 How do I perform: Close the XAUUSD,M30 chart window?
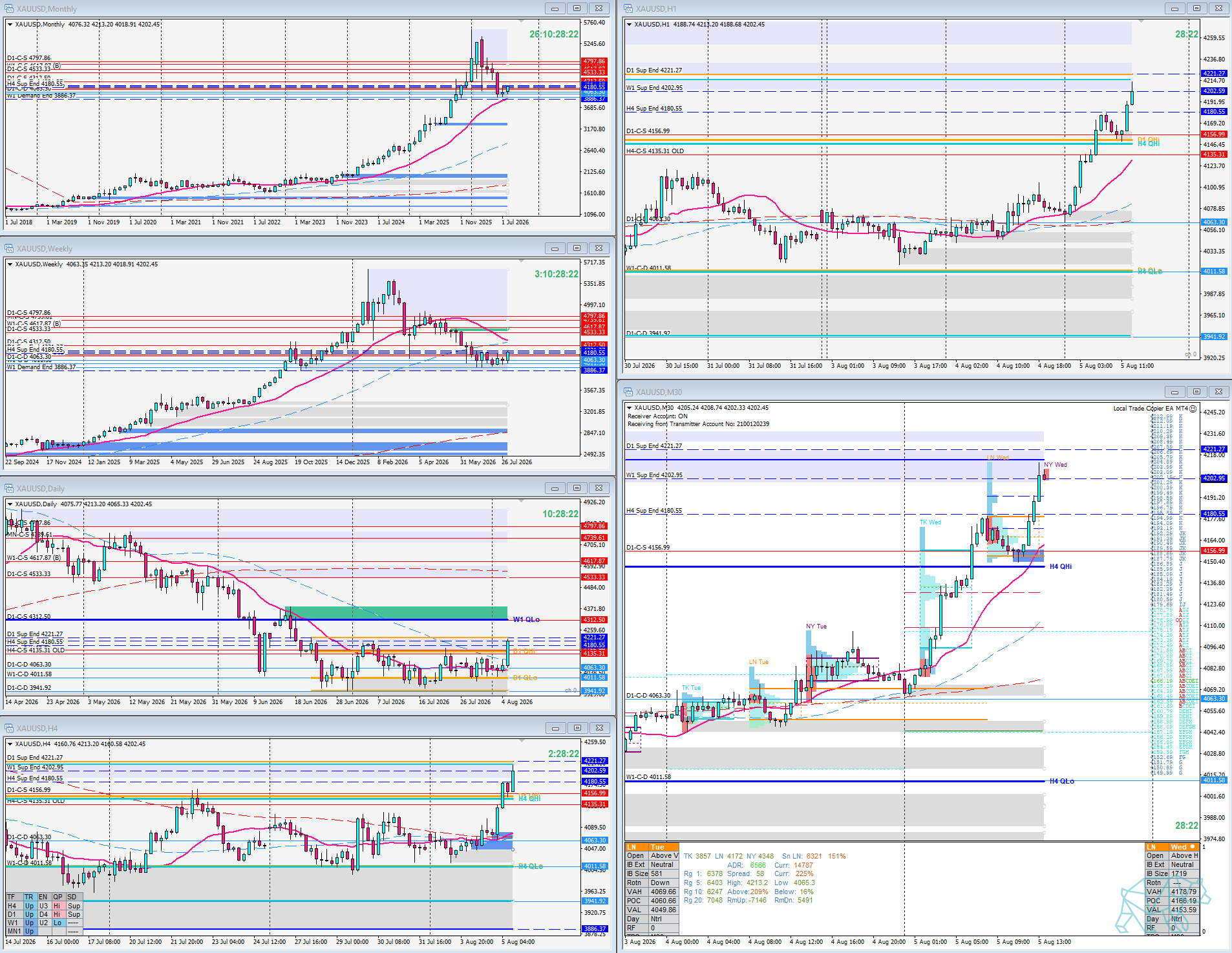1218,392
